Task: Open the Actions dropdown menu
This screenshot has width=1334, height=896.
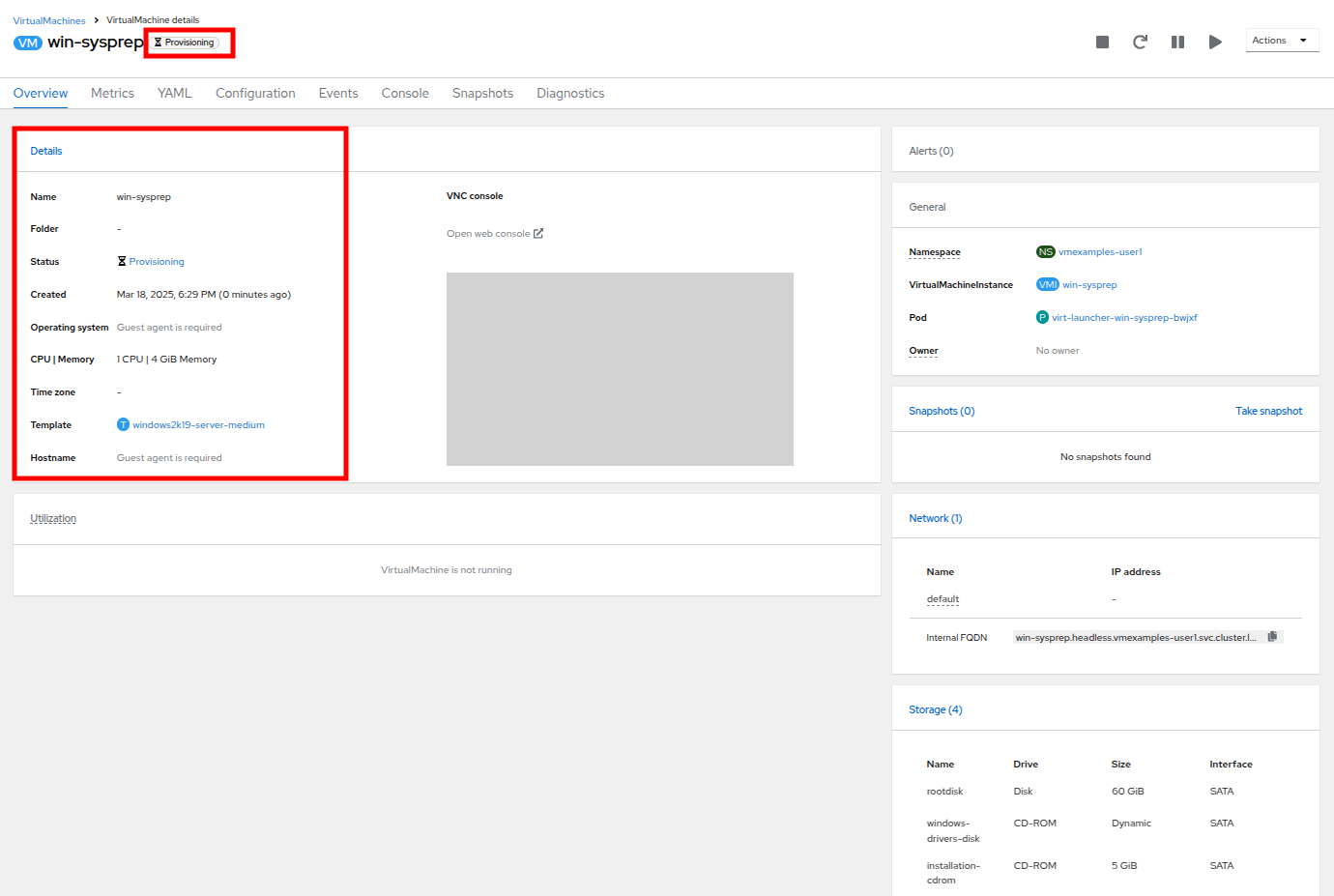Action: click(x=1281, y=41)
